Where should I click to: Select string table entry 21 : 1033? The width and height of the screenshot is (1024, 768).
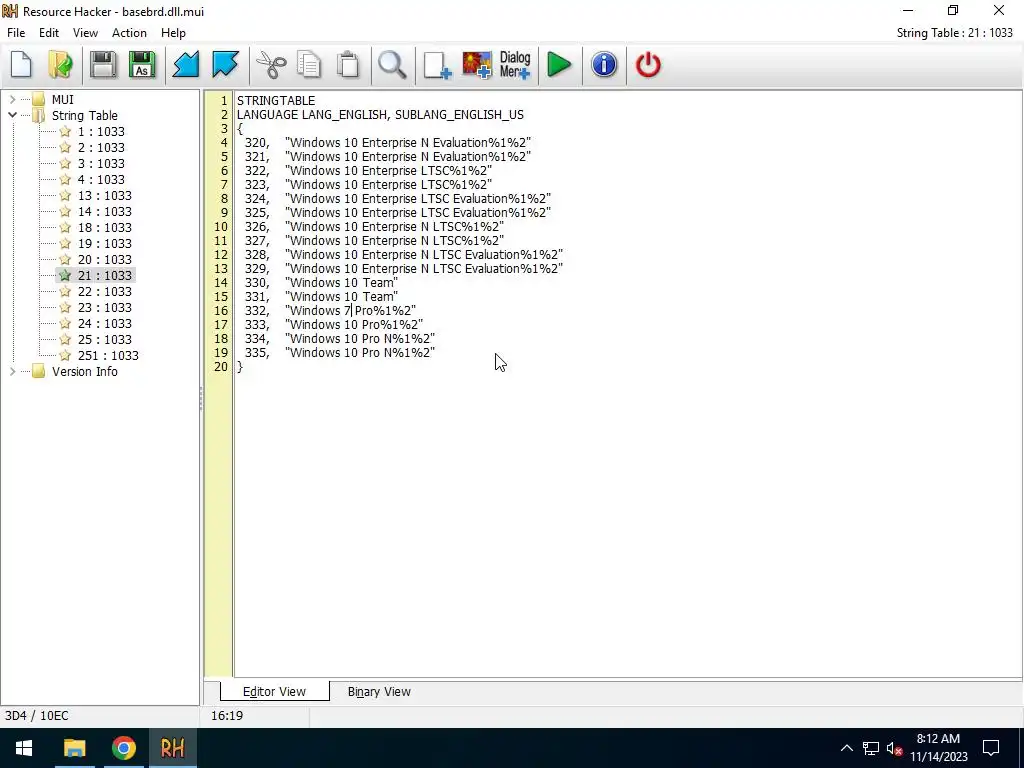(104, 276)
